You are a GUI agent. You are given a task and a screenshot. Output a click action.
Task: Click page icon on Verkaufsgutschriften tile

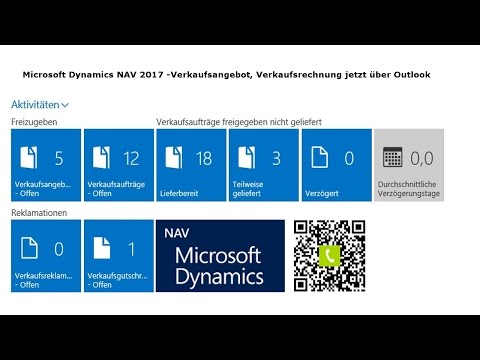102,248
